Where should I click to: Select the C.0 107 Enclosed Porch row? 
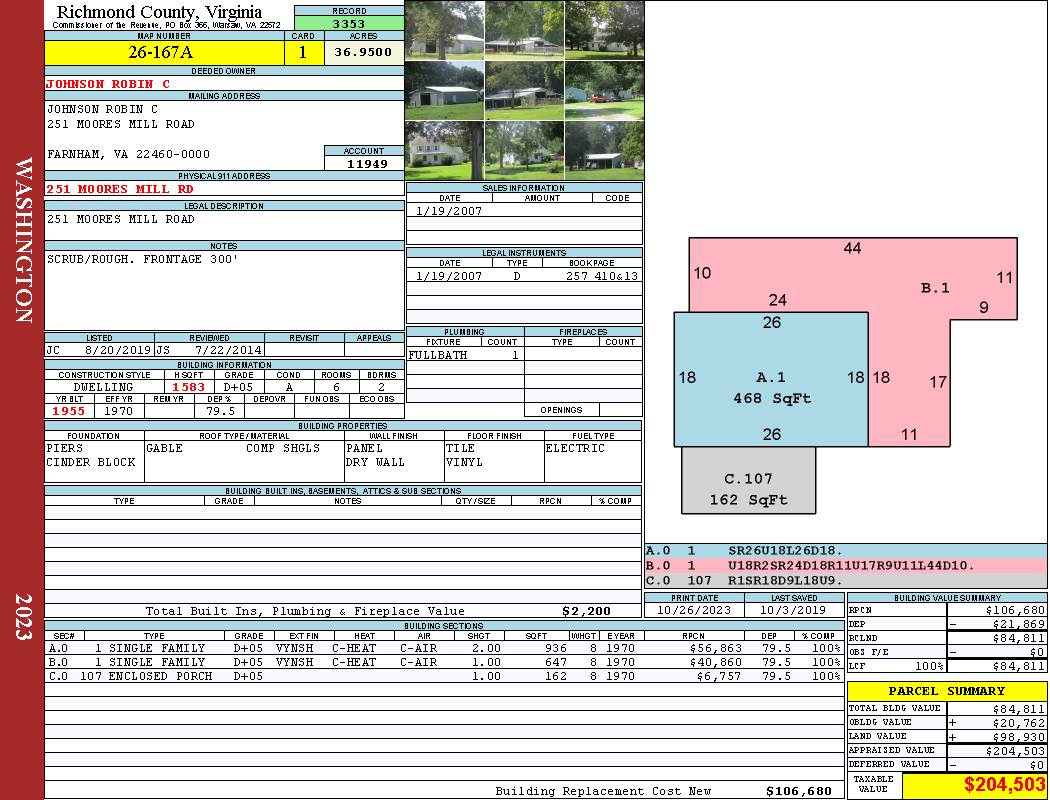pos(444,676)
